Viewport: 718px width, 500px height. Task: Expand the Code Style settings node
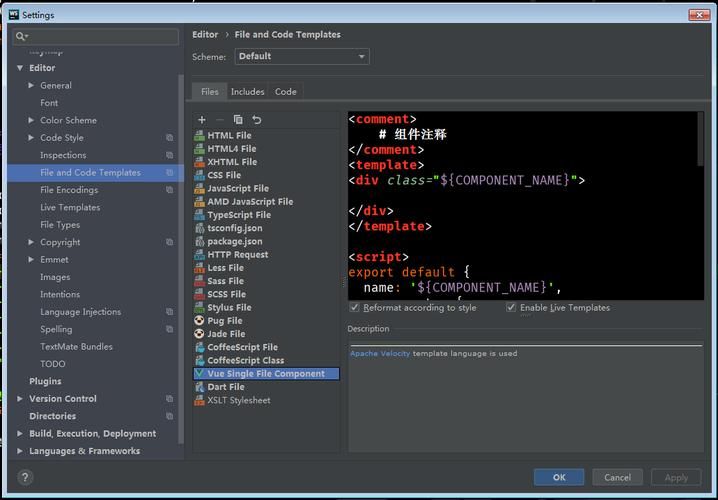click(x=32, y=138)
